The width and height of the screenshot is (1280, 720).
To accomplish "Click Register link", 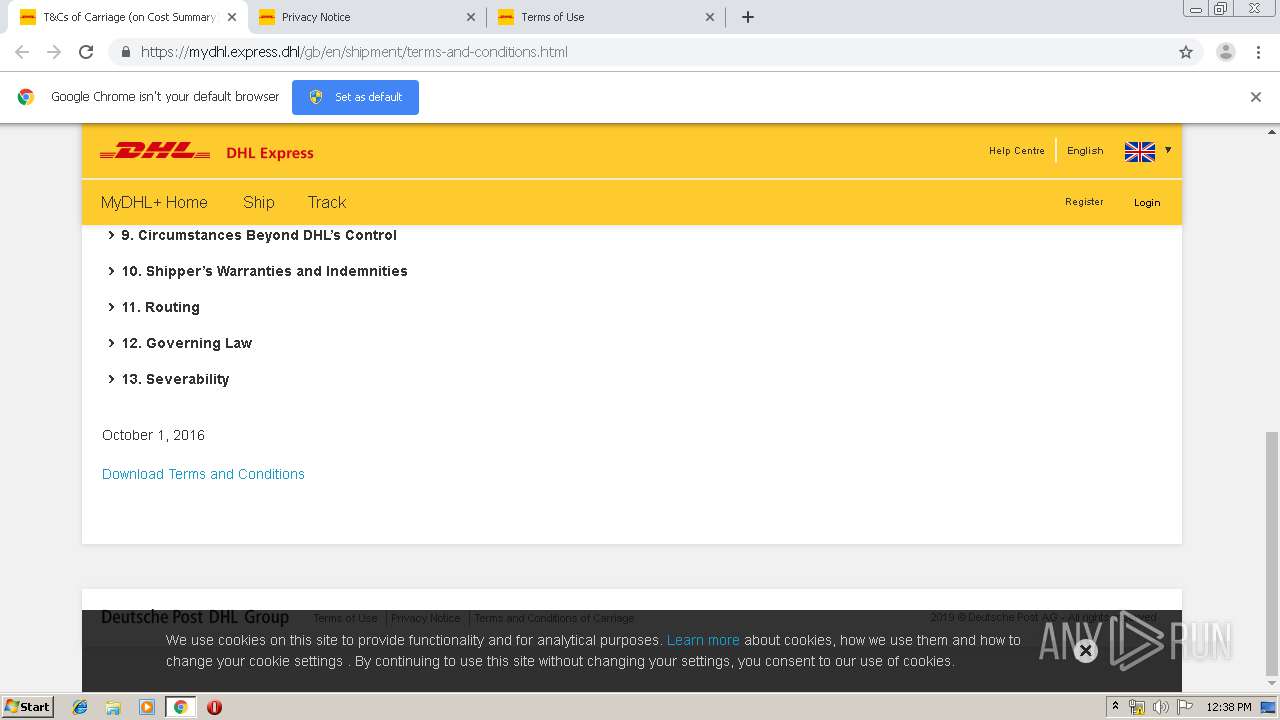I will click(1084, 202).
